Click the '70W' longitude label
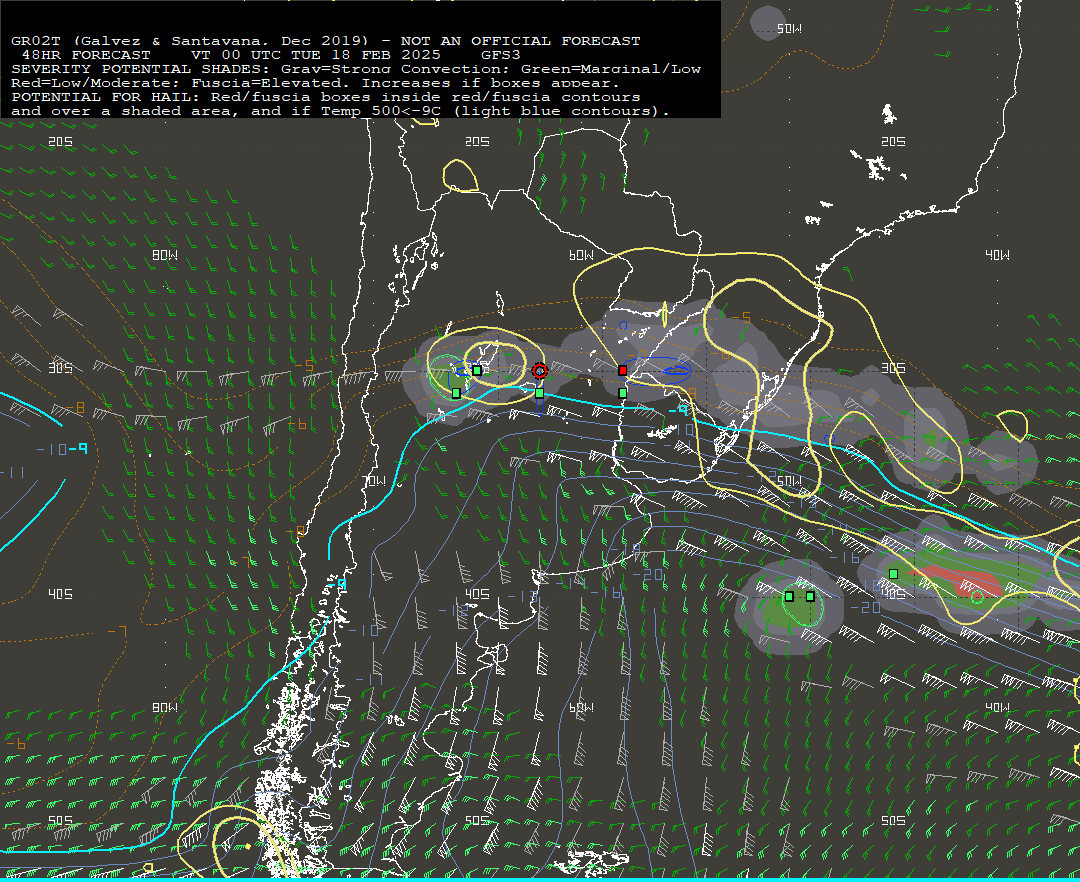The width and height of the screenshot is (1080, 882). click(375, 481)
